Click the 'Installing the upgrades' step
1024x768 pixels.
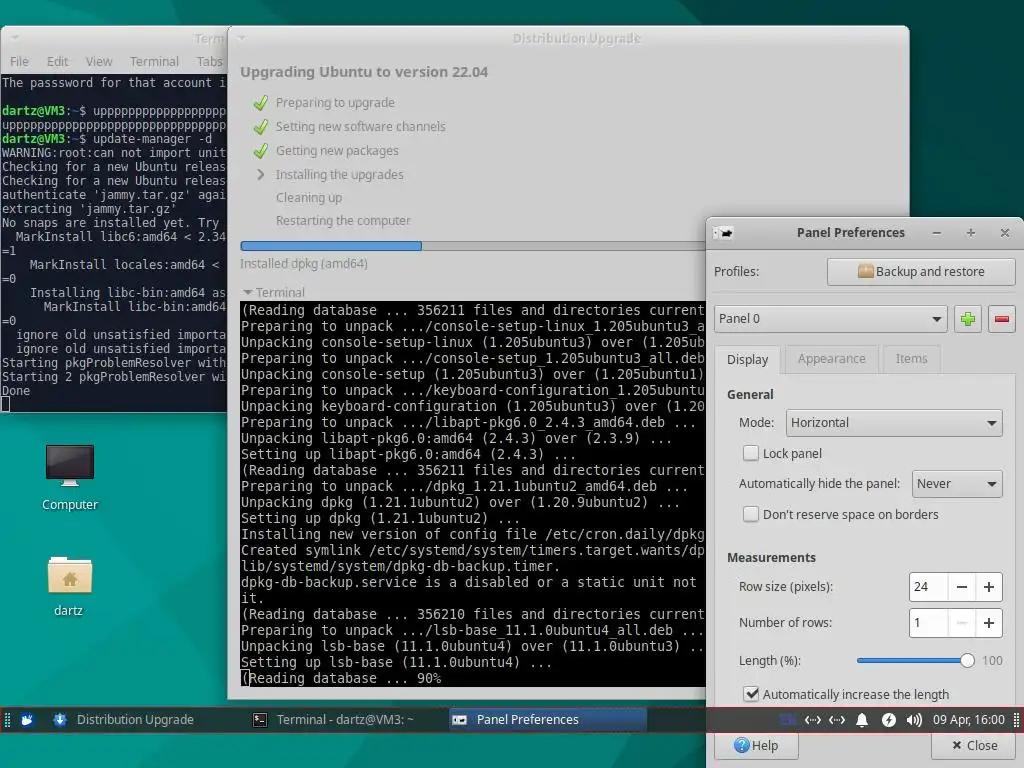[340, 174]
